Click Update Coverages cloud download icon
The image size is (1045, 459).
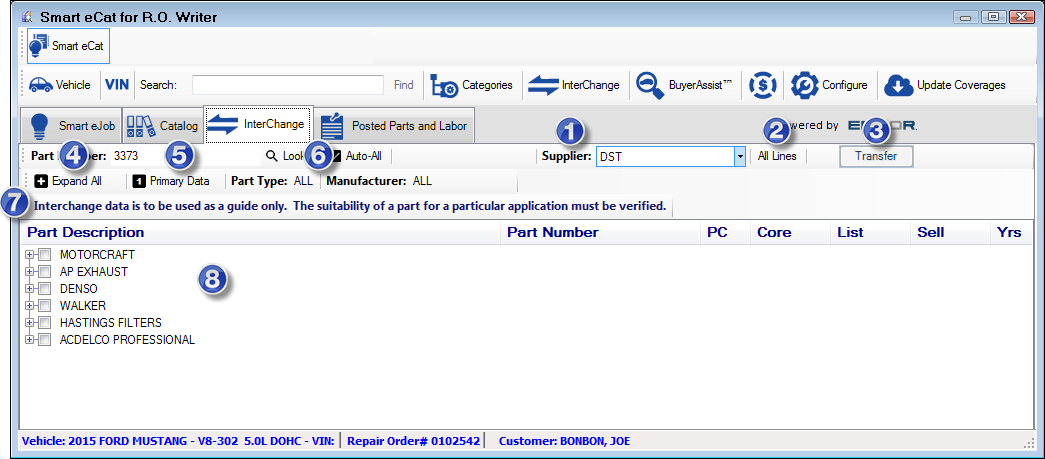click(898, 85)
